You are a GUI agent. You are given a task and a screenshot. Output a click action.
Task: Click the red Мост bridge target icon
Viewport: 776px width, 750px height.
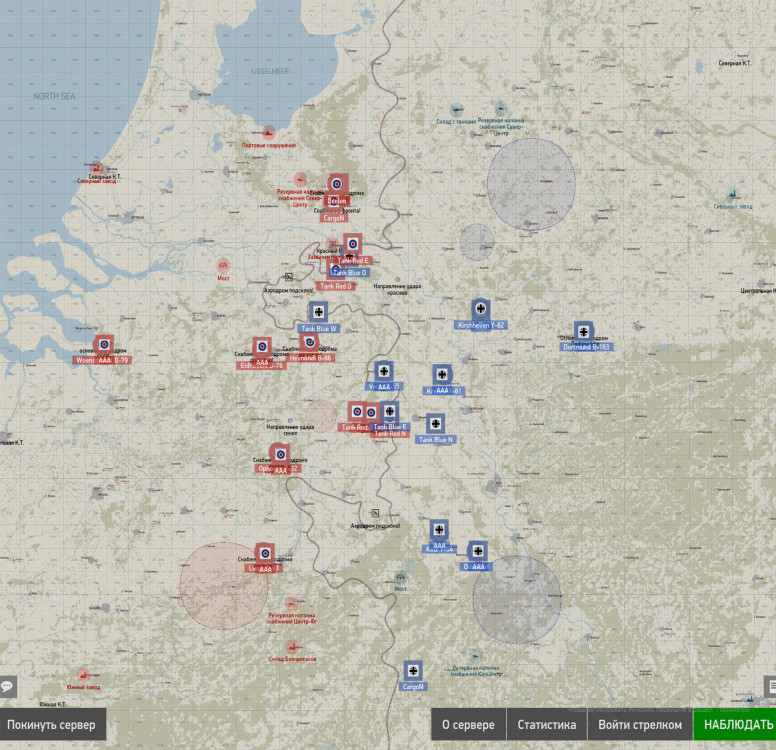[x=223, y=266]
